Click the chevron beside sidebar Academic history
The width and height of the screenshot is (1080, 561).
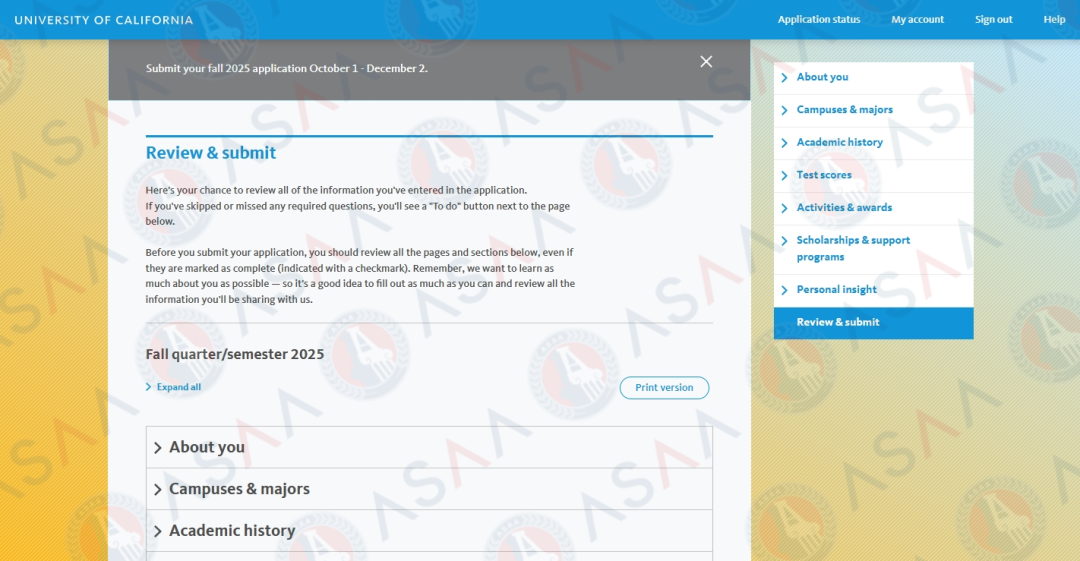785,143
